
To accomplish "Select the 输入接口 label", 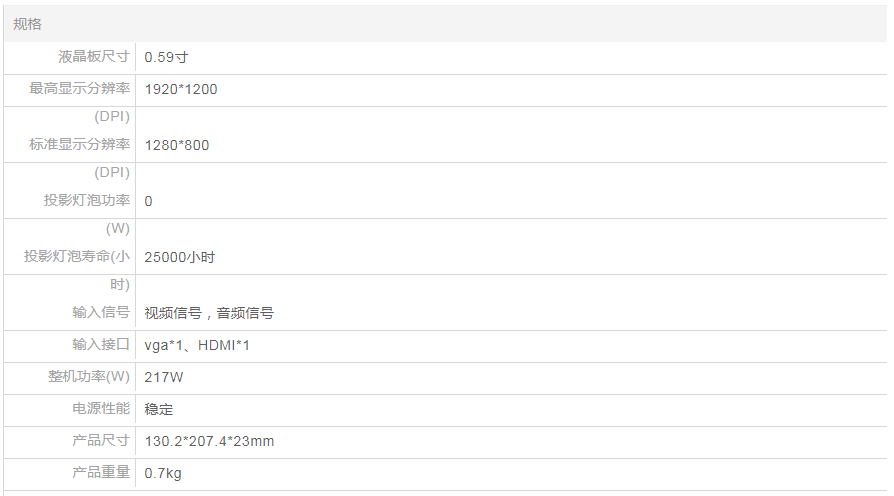I will point(101,344).
